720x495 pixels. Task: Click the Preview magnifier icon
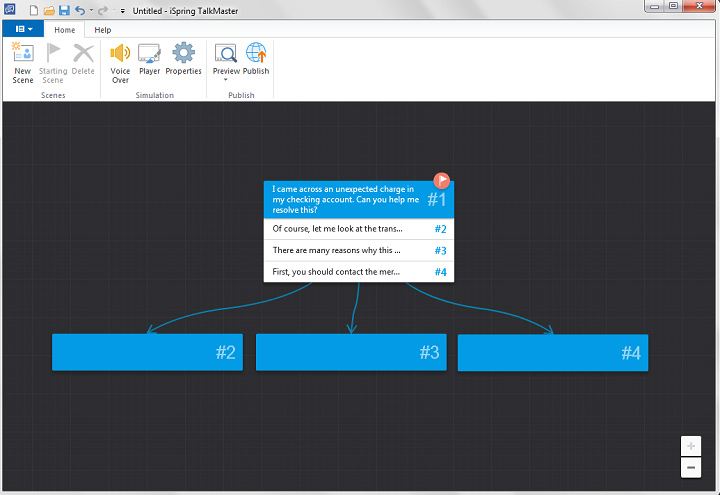click(225, 53)
